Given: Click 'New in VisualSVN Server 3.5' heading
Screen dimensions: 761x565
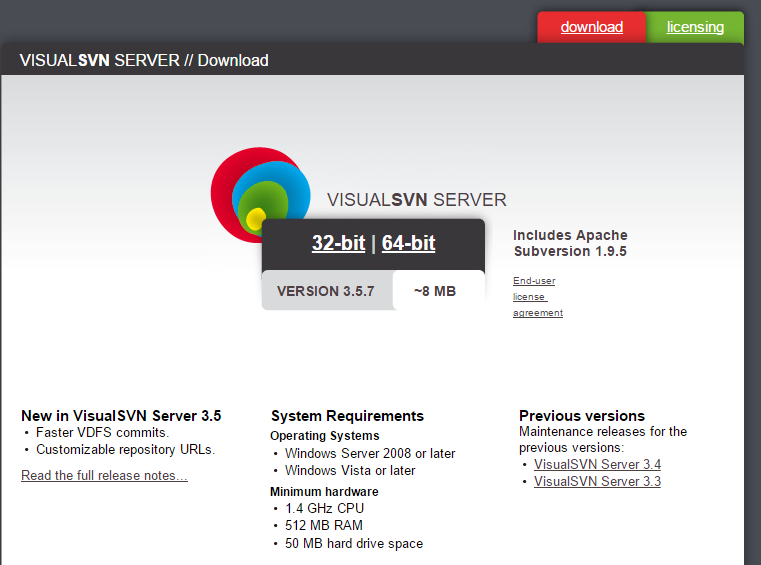Looking at the screenshot, I should pos(121,416).
